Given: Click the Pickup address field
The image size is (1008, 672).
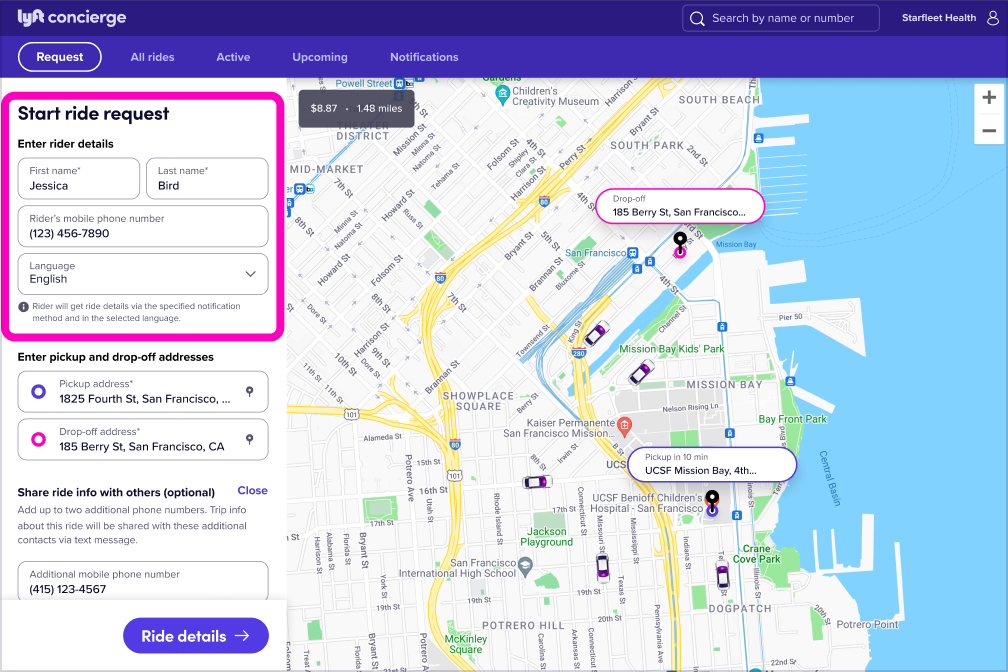Looking at the screenshot, I should point(143,392).
